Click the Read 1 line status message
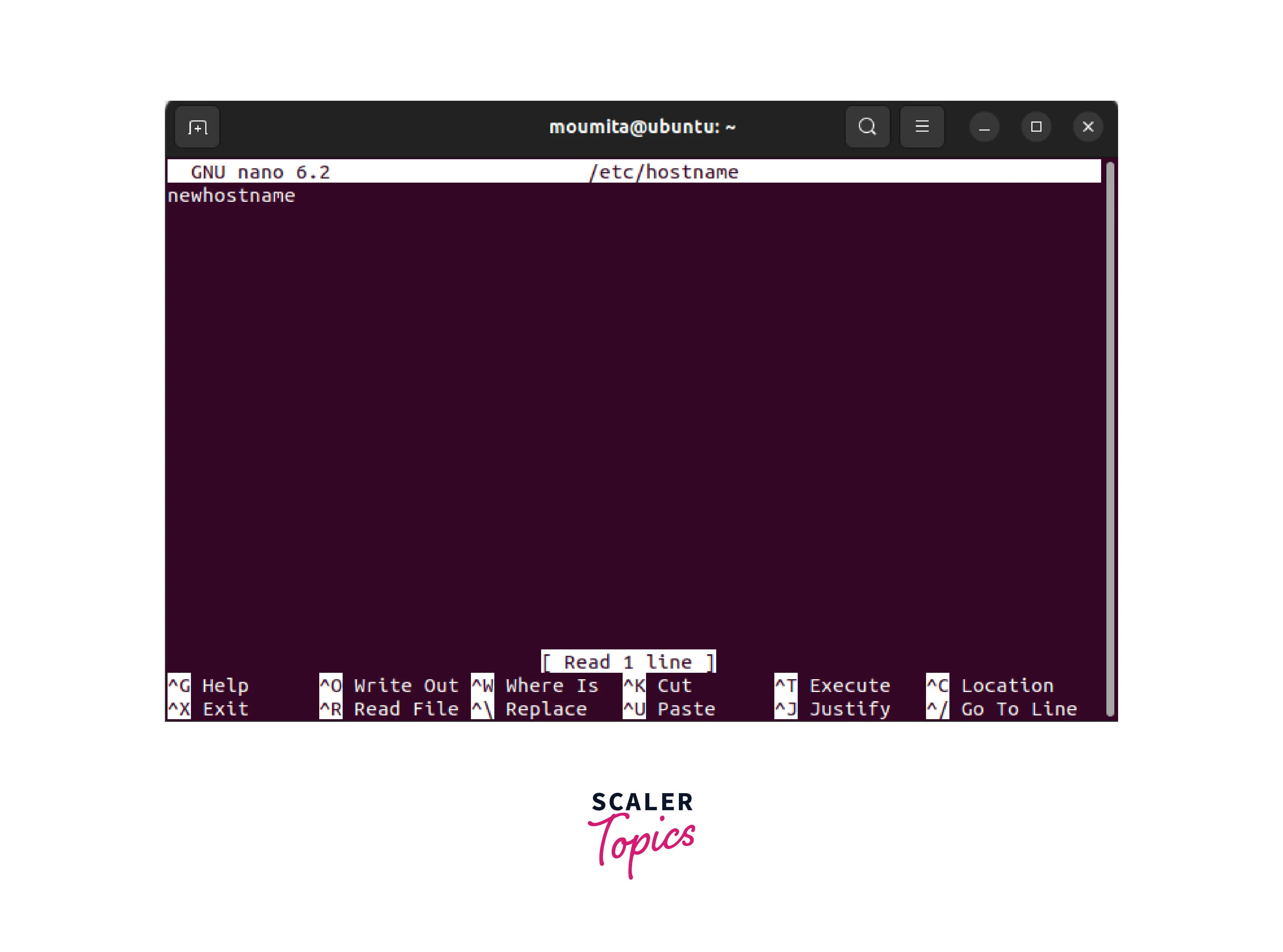This screenshot has width=1283, height=952. (628, 661)
